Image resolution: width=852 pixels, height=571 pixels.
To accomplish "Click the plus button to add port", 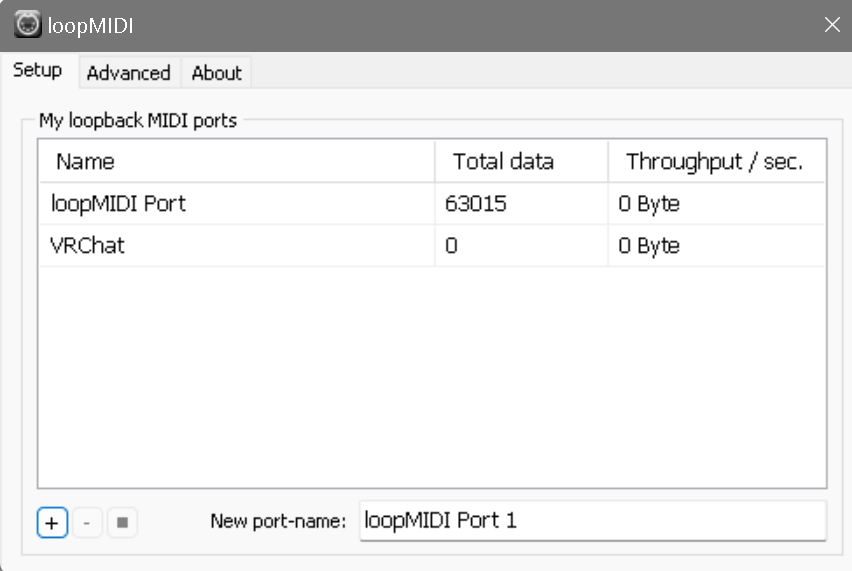I will click(x=53, y=522).
